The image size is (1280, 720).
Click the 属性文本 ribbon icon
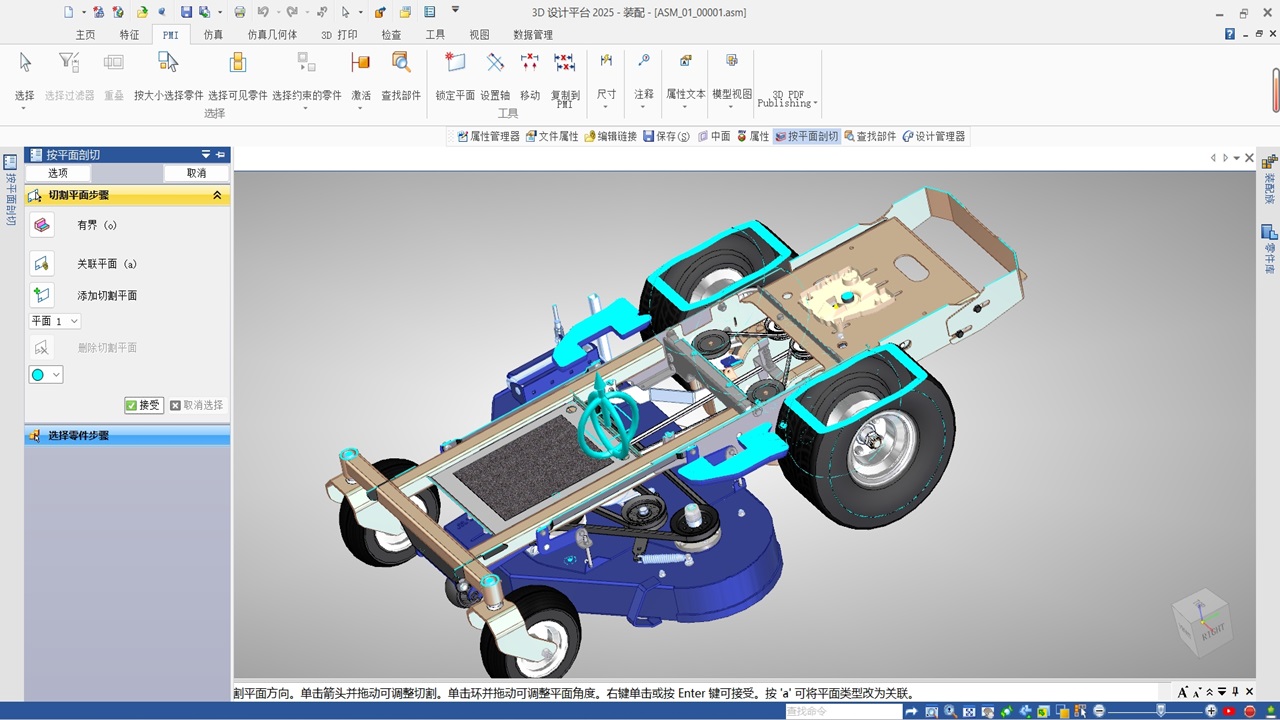click(685, 64)
